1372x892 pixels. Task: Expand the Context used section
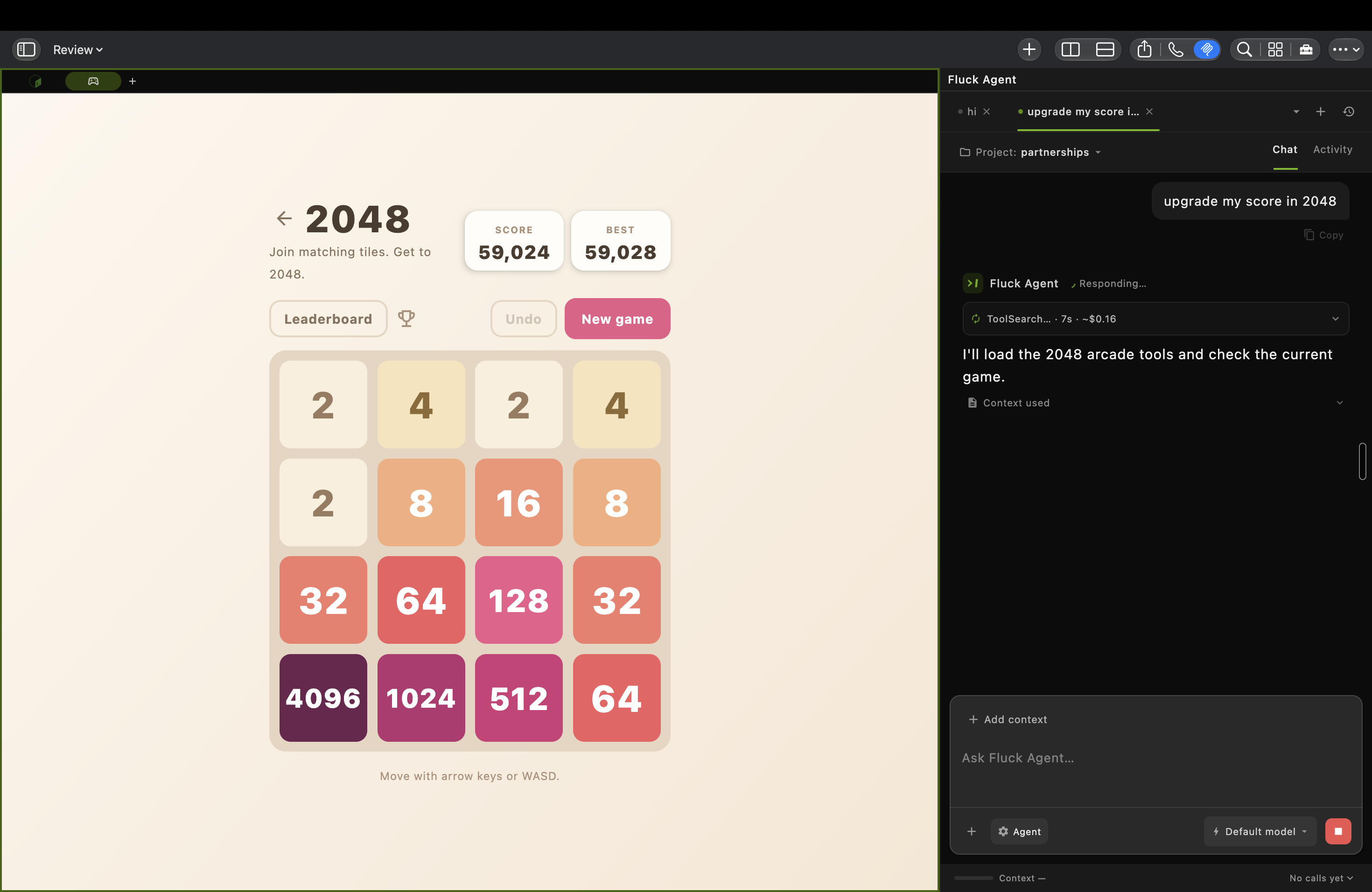pyautogui.click(x=1156, y=403)
